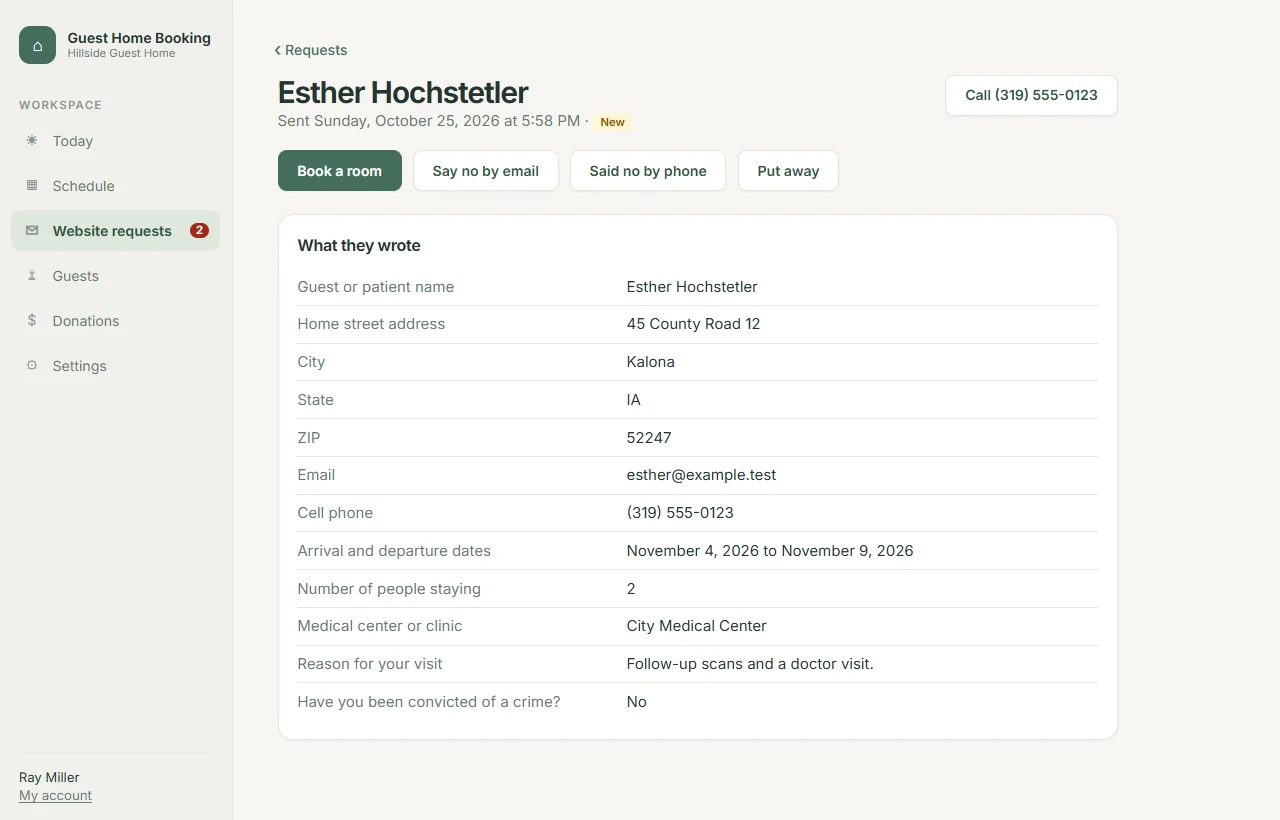Go back to Requests
The width and height of the screenshot is (1280, 820).
[312, 50]
